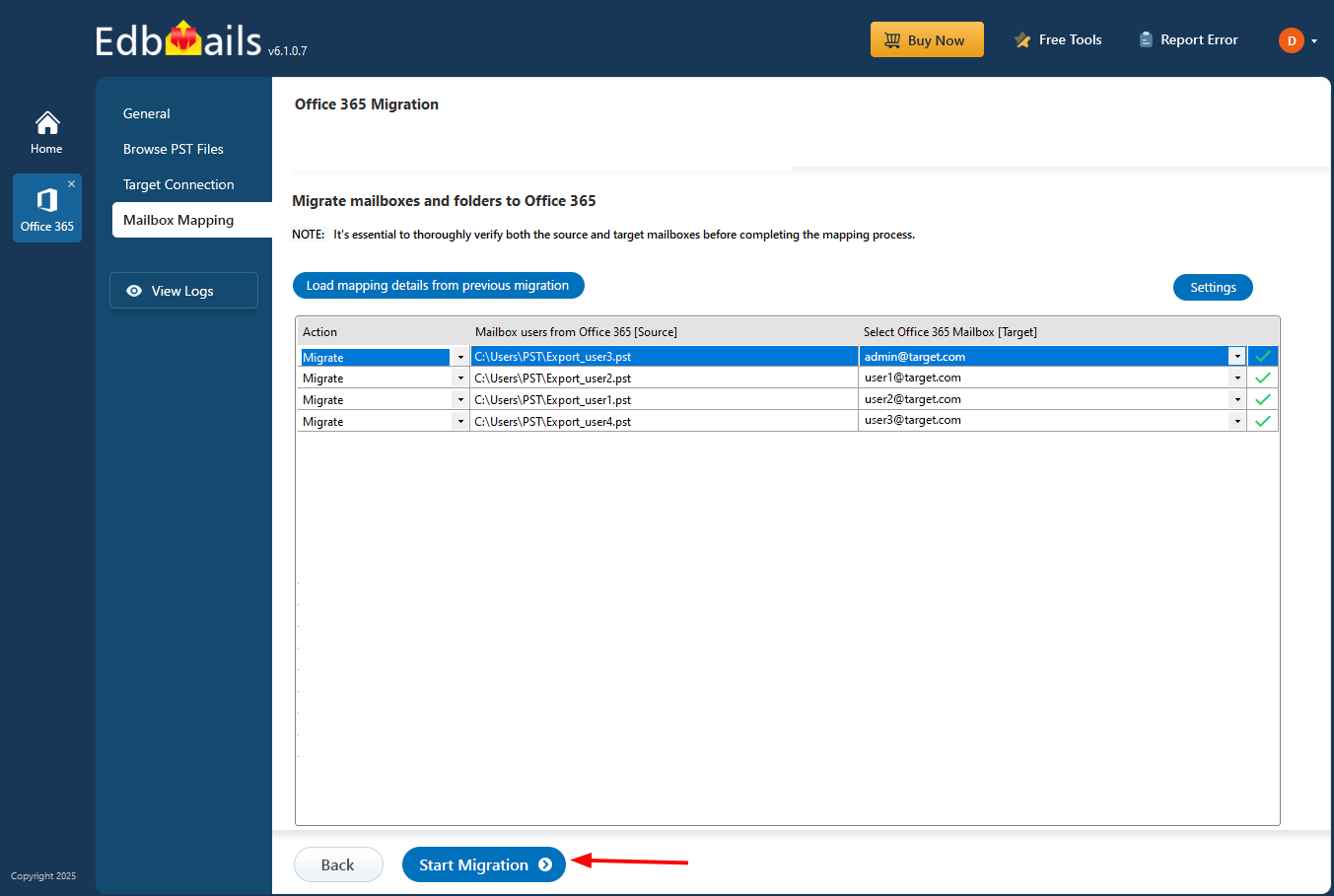Click version number v6.1.0.7
The height and width of the screenshot is (896, 1334).
point(287,51)
